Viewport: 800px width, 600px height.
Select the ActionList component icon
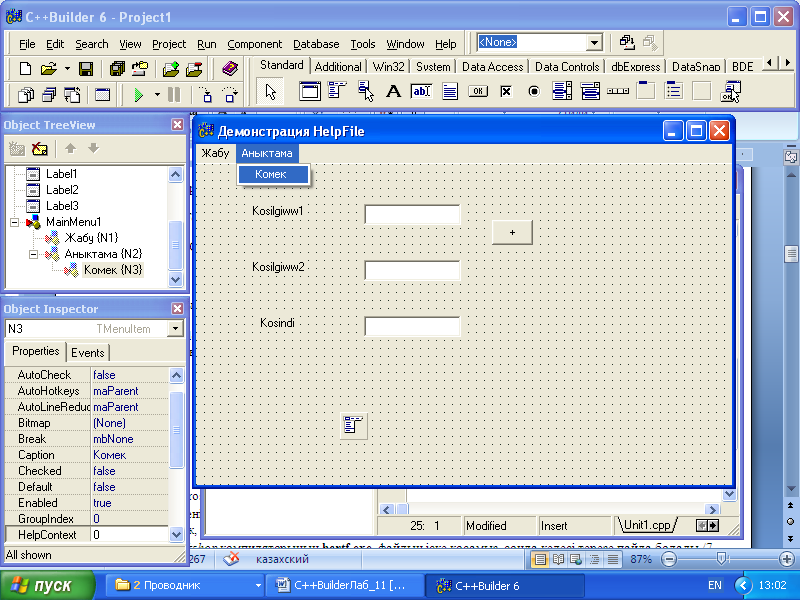[x=730, y=91]
